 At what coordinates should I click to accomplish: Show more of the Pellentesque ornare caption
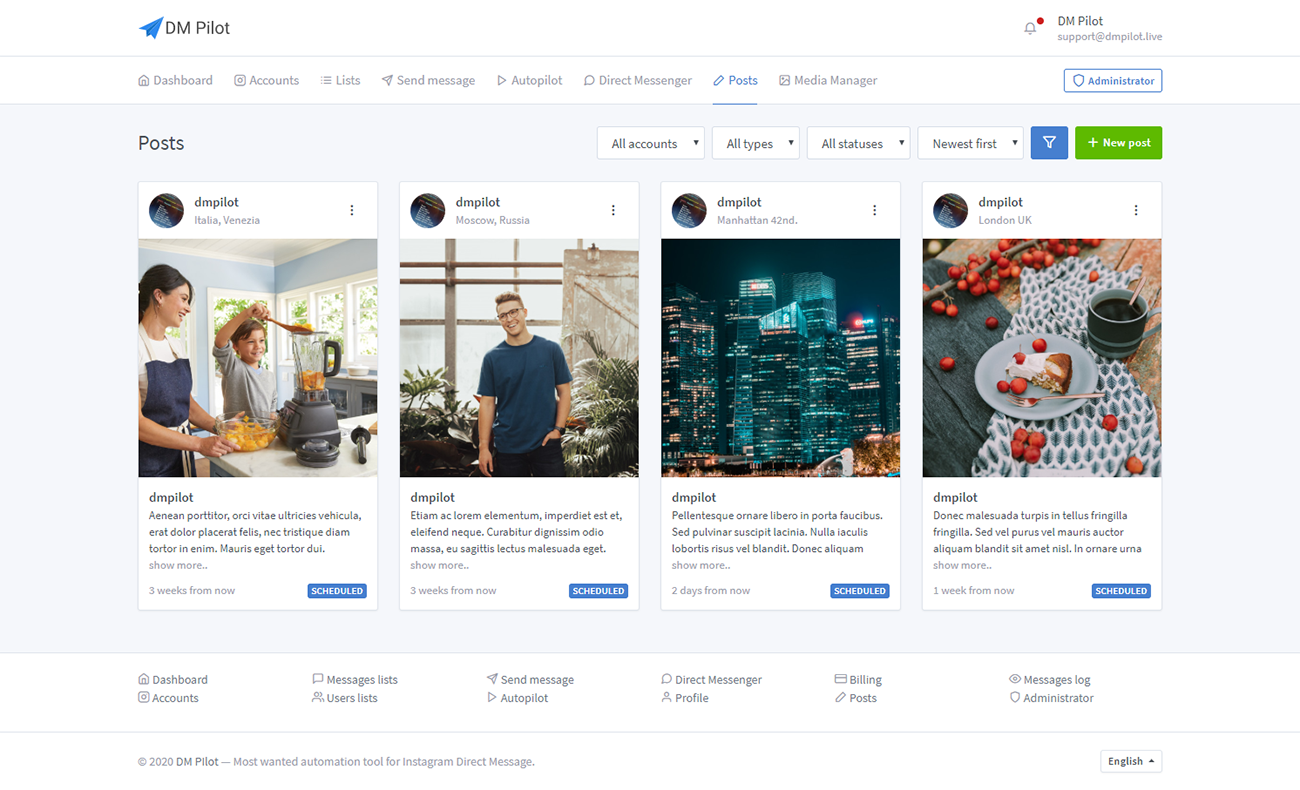click(x=701, y=565)
